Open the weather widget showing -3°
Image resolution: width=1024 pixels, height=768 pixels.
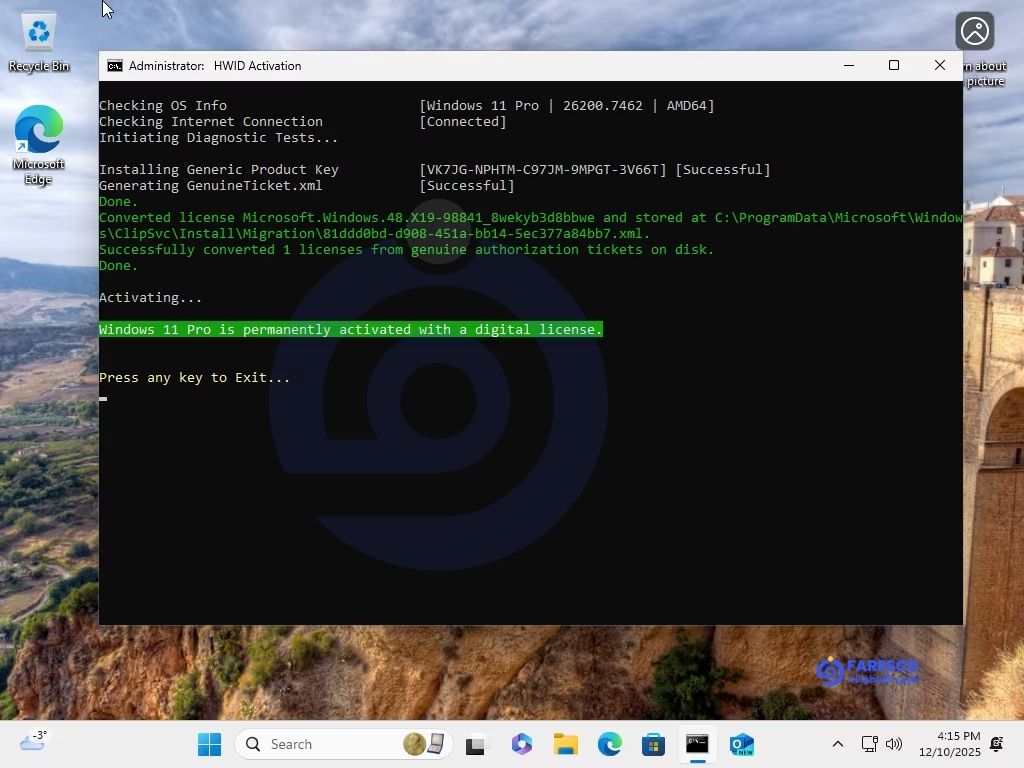click(x=34, y=742)
